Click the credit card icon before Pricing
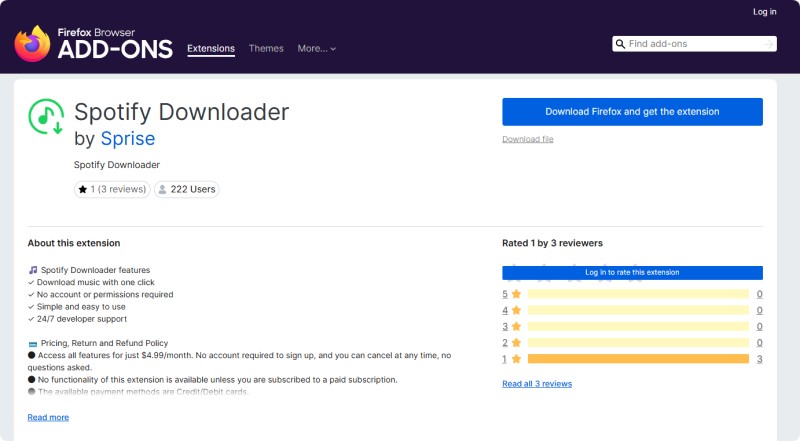This screenshot has height=441, width=800. 33,344
